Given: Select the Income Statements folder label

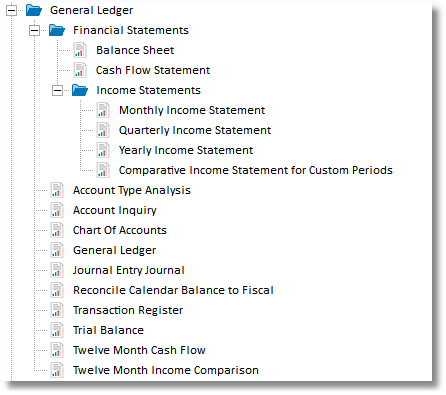Looking at the screenshot, I should [x=148, y=90].
